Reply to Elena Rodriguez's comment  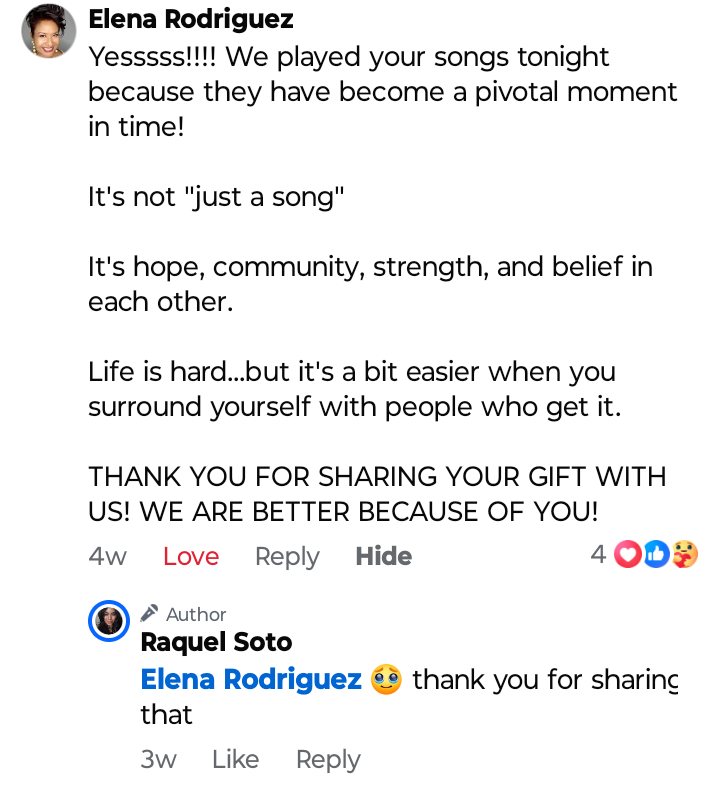[287, 556]
